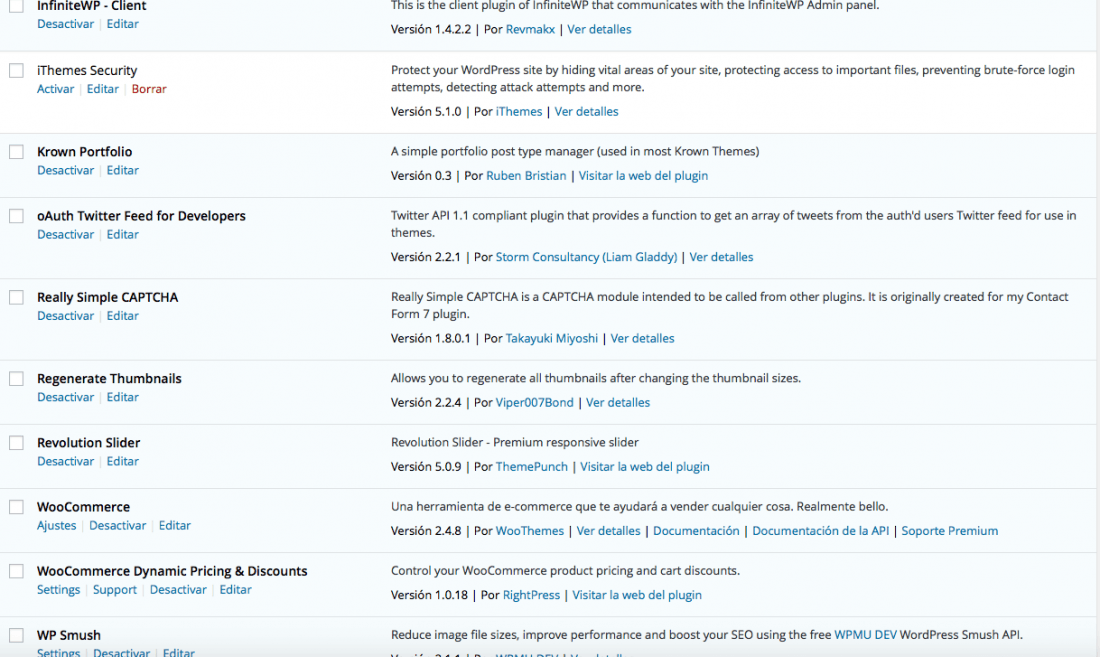The width and height of the screenshot is (1100, 657).
Task: View details of oAuth Twitter Feed plugin
Action: [x=721, y=257]
